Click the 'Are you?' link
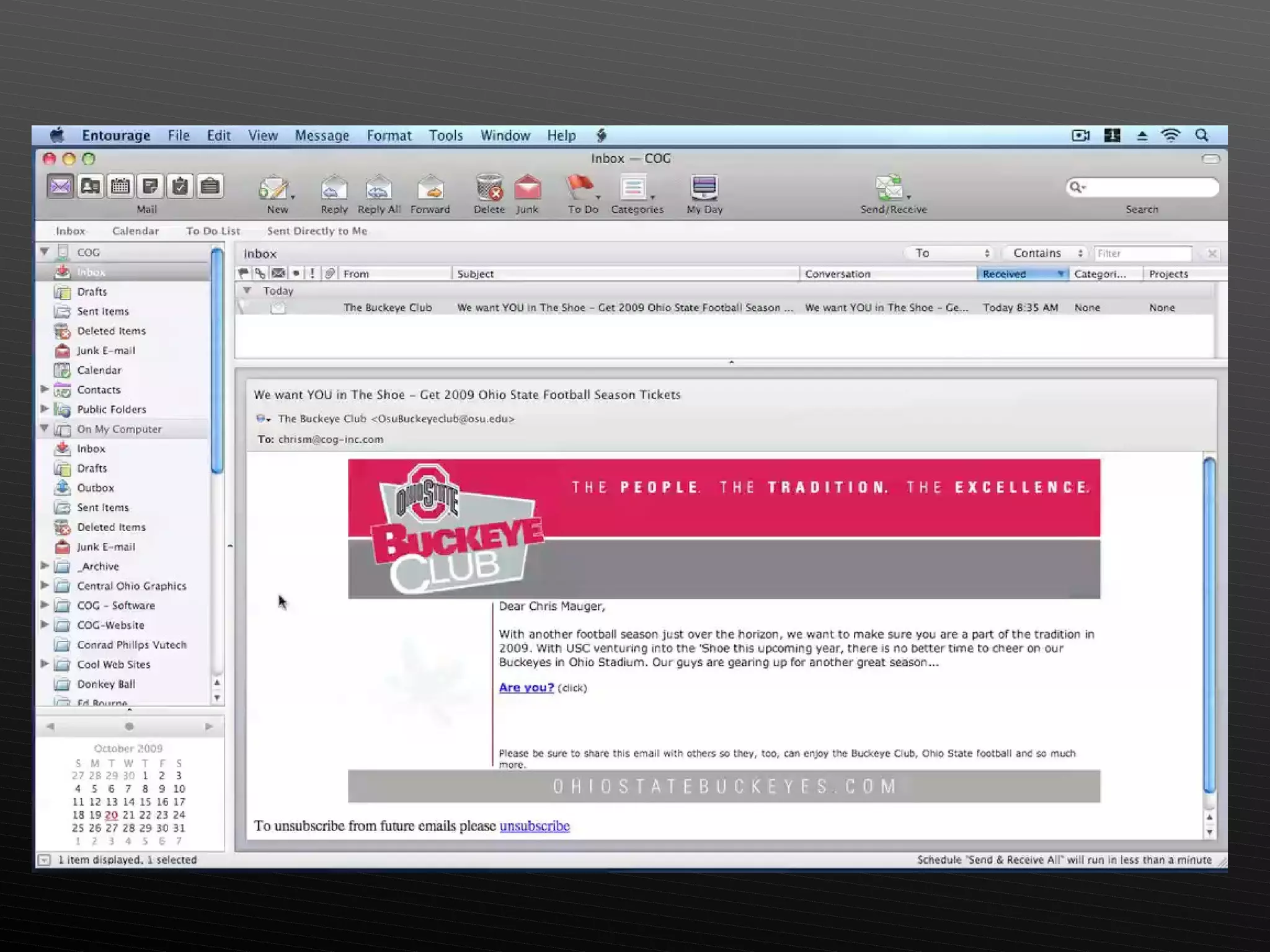Viewport: 1270px width, 952px height. tap(526, 687)
